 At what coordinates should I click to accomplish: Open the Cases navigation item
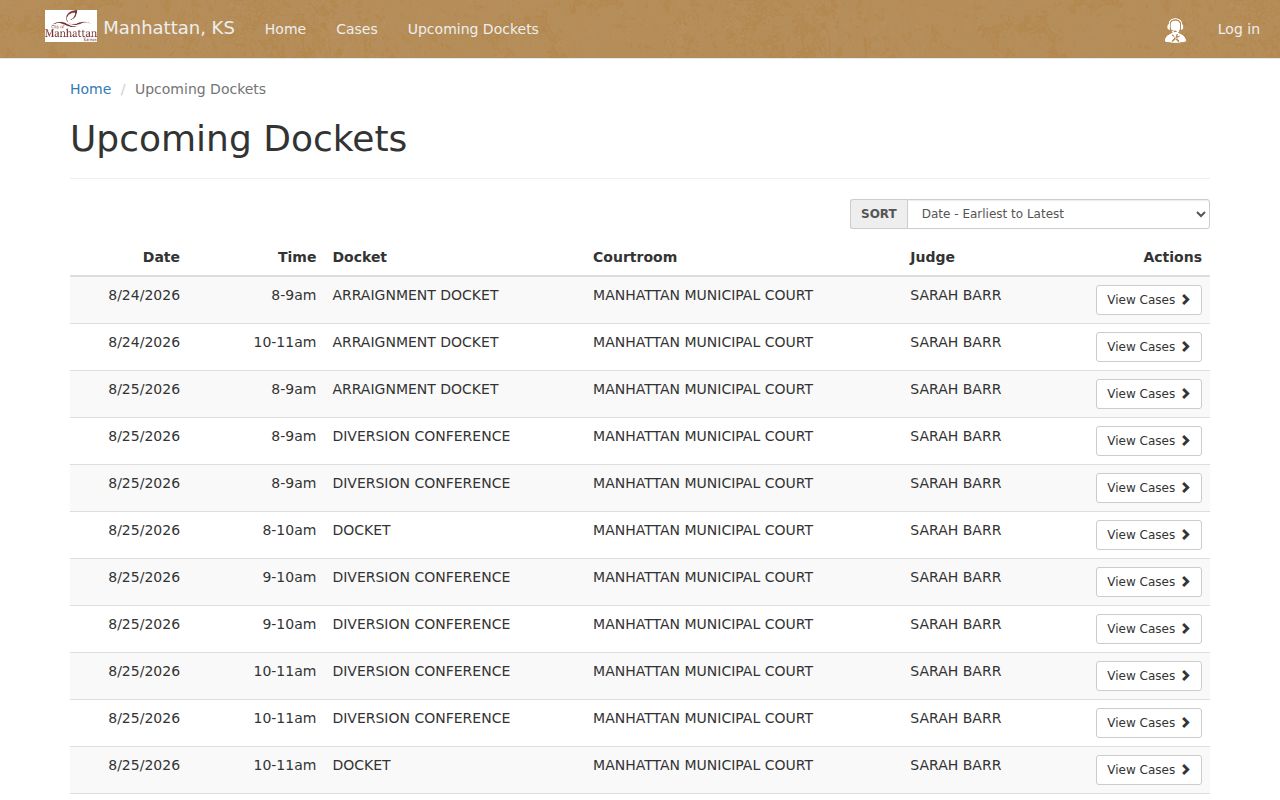pyautogui.click(x=357, y=29)
